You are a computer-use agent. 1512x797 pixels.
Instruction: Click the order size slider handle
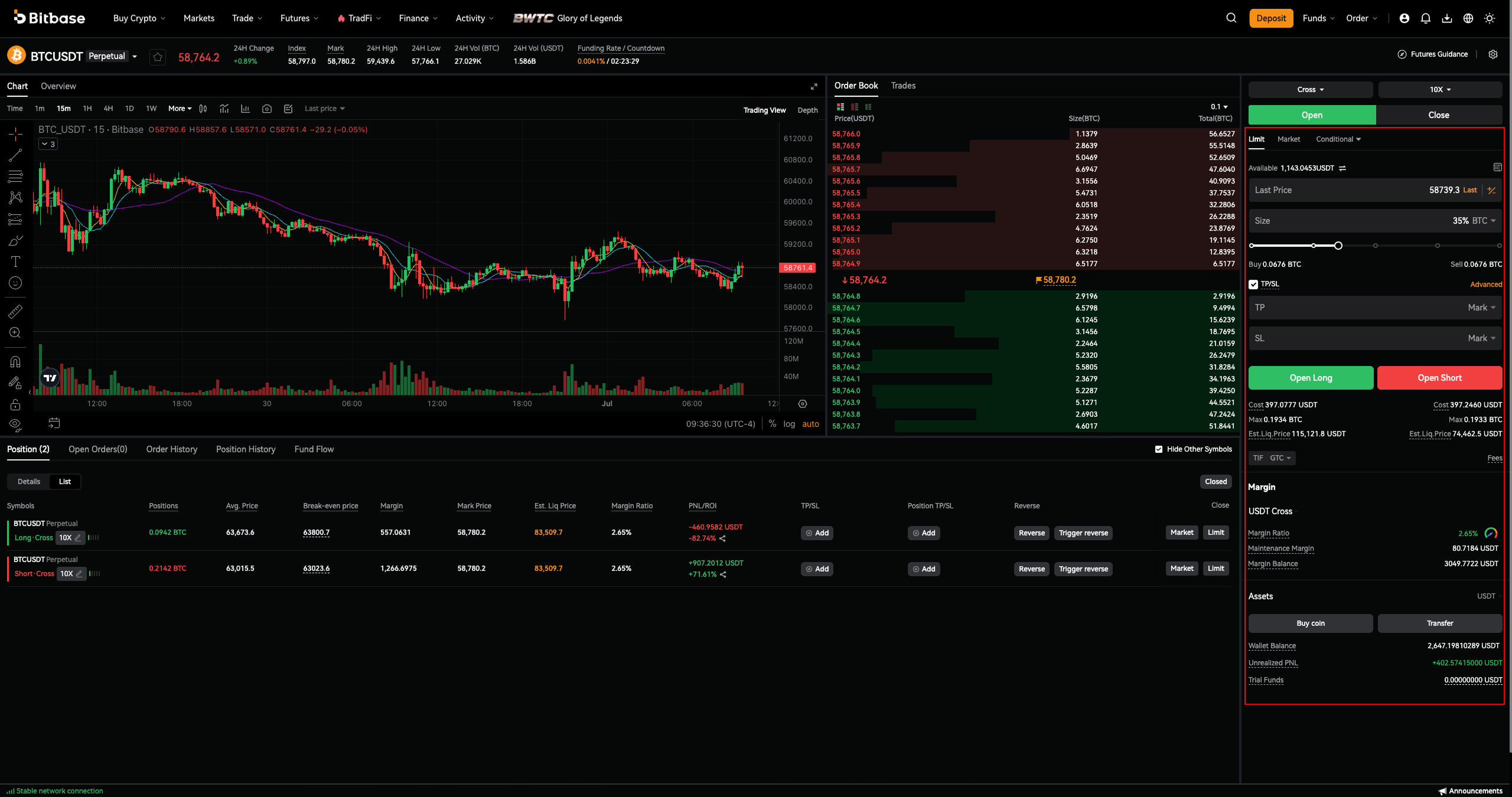pos(1338,246)
